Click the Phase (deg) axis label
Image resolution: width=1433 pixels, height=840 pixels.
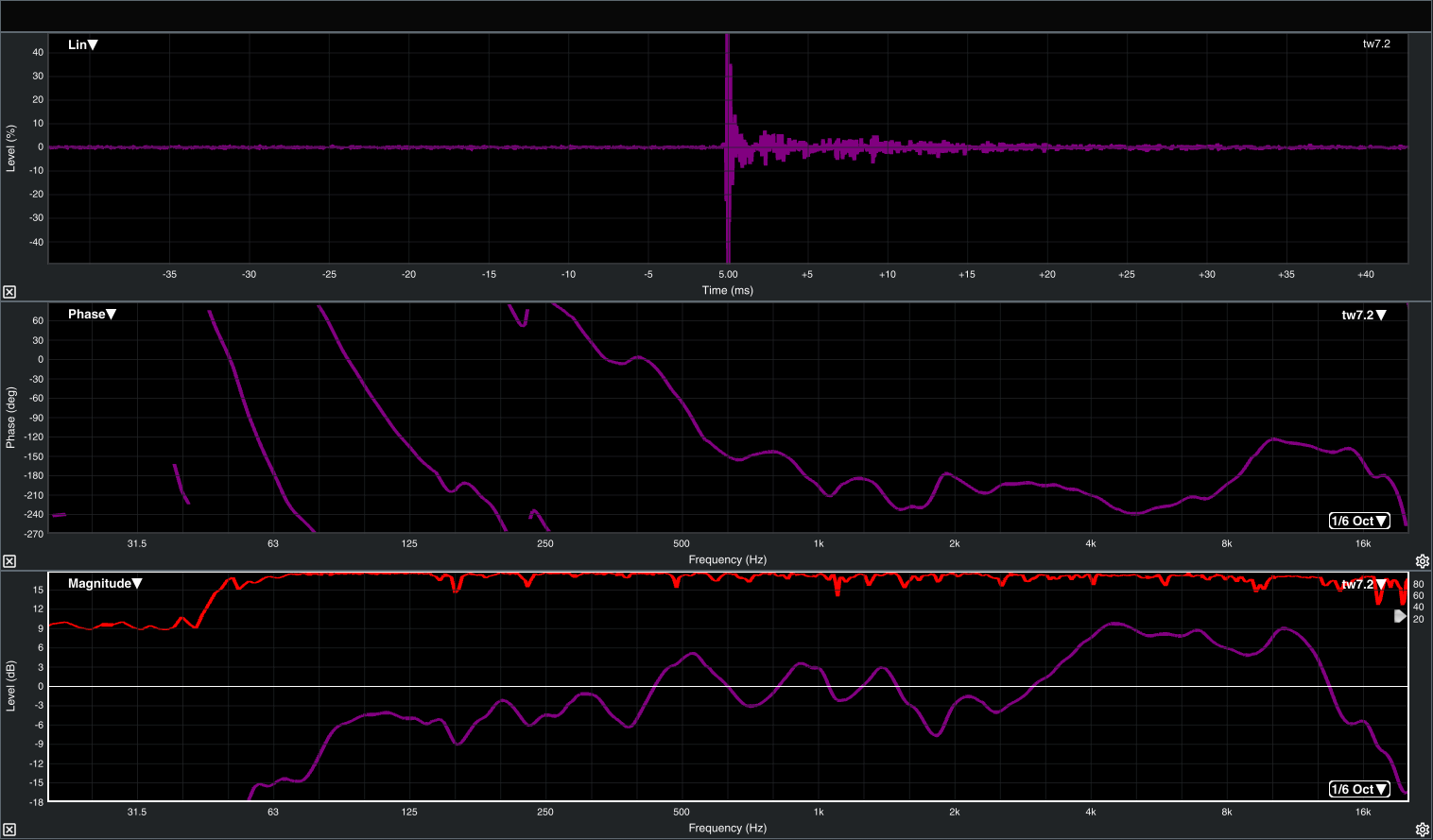pyautogui.click(x=11, y=417)
